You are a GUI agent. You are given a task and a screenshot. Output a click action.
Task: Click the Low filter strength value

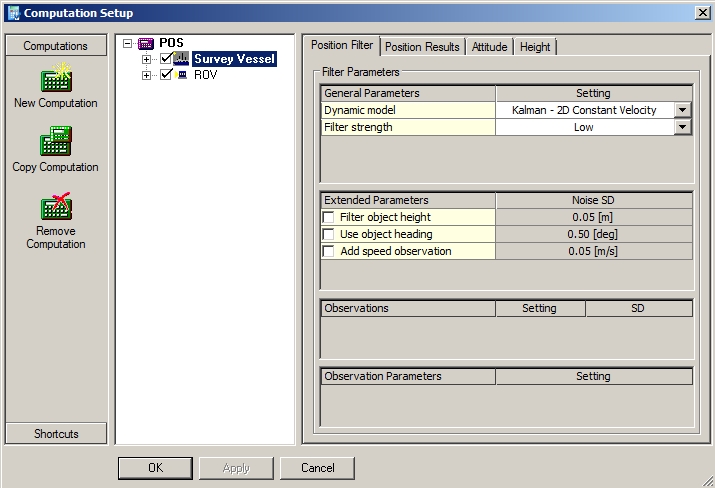click(x=584, y=127)
